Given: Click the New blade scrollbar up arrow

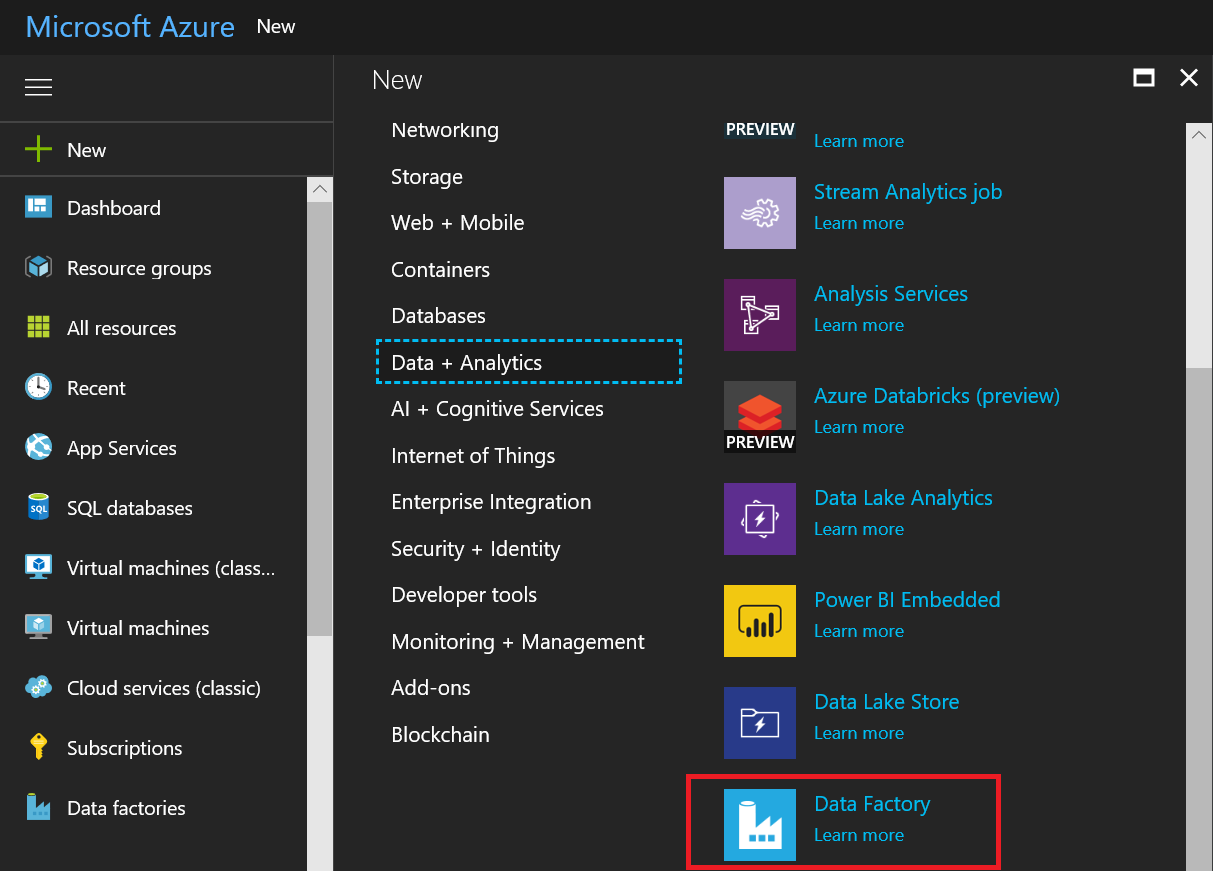Looking at the screenshot, I should (1199, 134).
